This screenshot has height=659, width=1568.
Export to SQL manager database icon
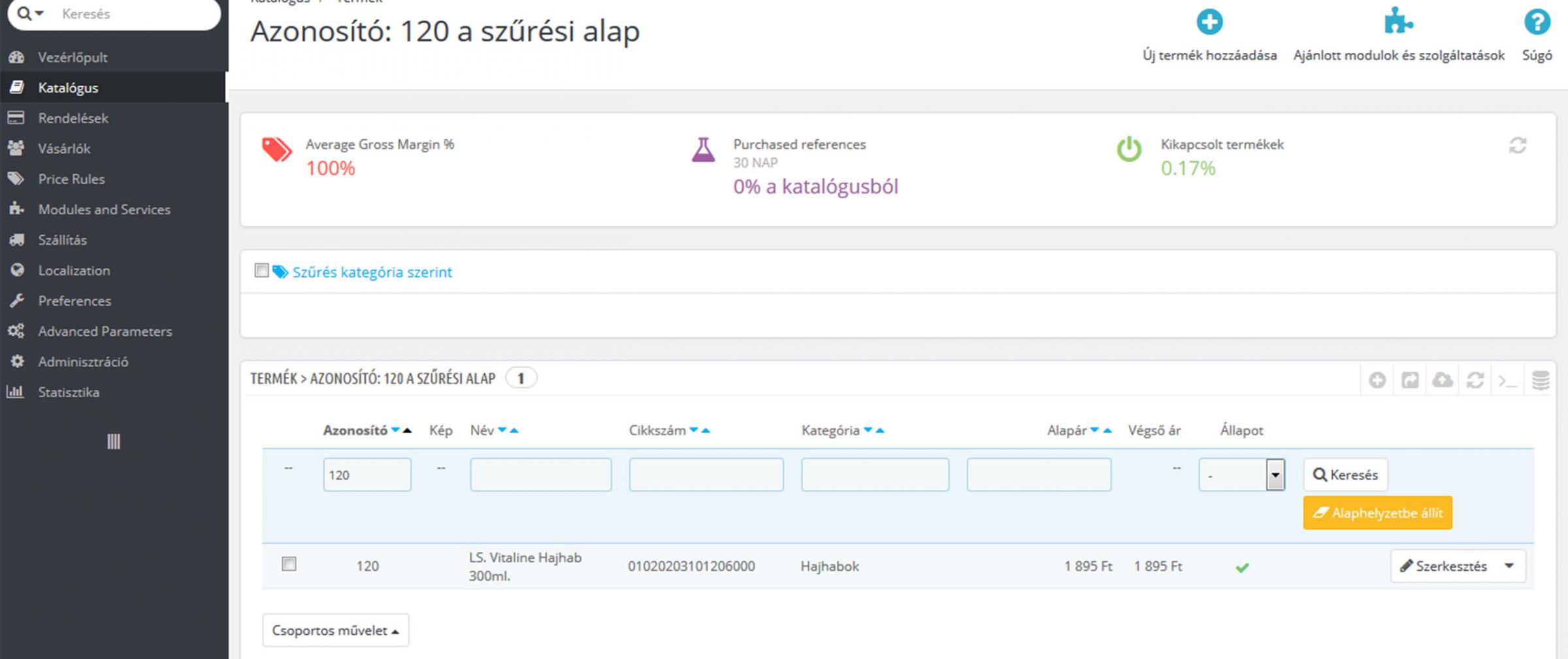pyautogui.click(x=1541, y=379)
